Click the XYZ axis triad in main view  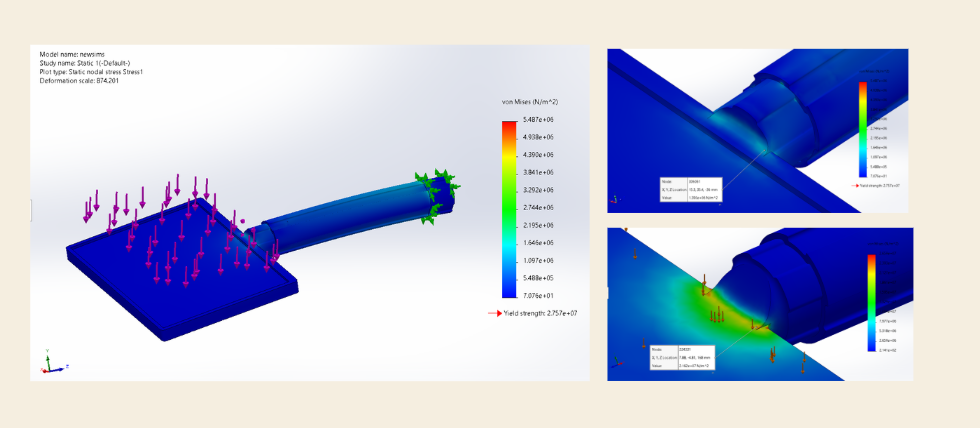point(49,362)
